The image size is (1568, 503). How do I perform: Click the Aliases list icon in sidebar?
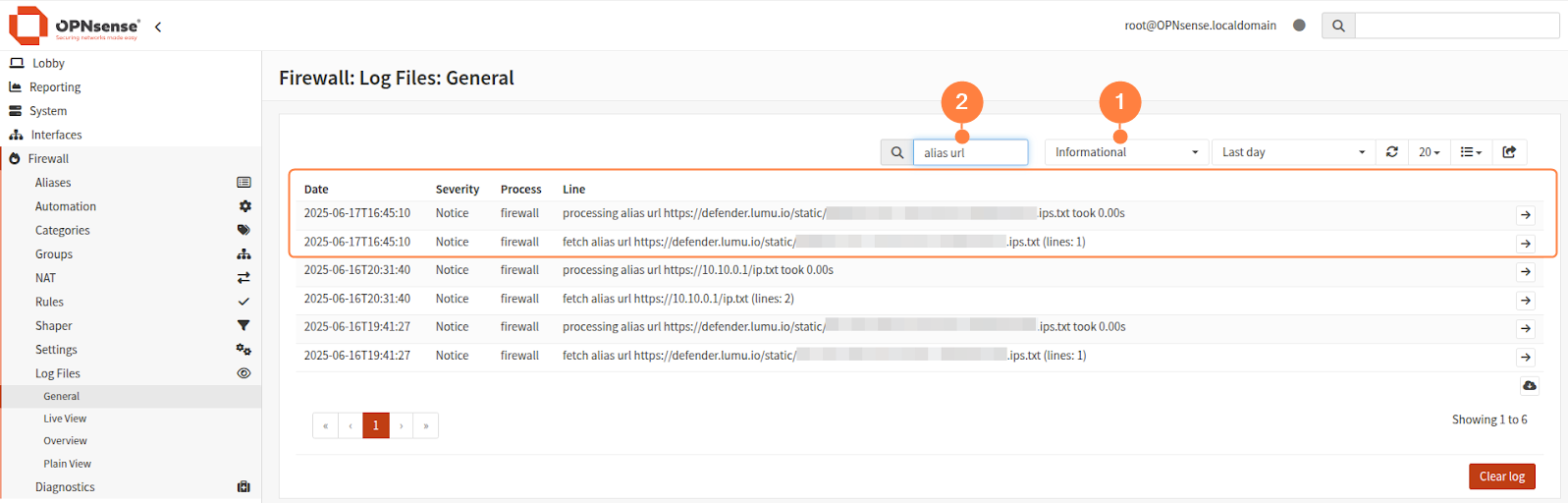(243, 183)
